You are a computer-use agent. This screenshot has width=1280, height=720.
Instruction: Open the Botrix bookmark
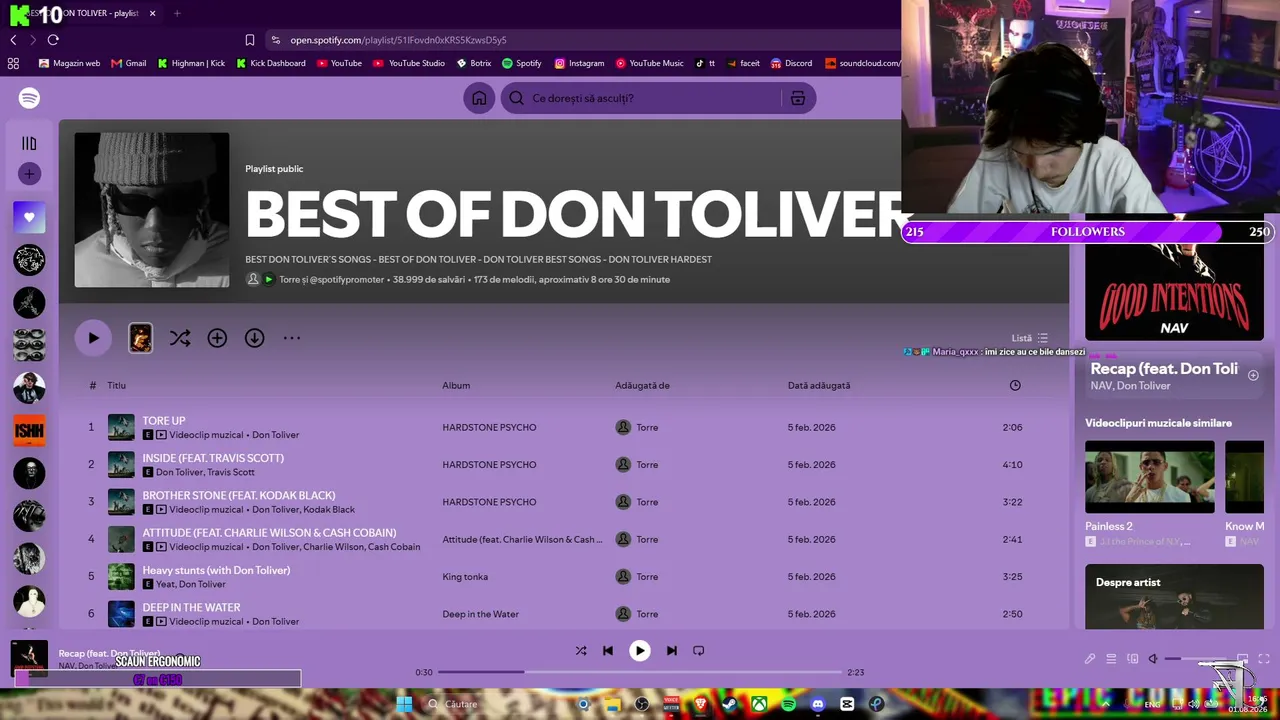pyautogui.click(x=474, y=63)
